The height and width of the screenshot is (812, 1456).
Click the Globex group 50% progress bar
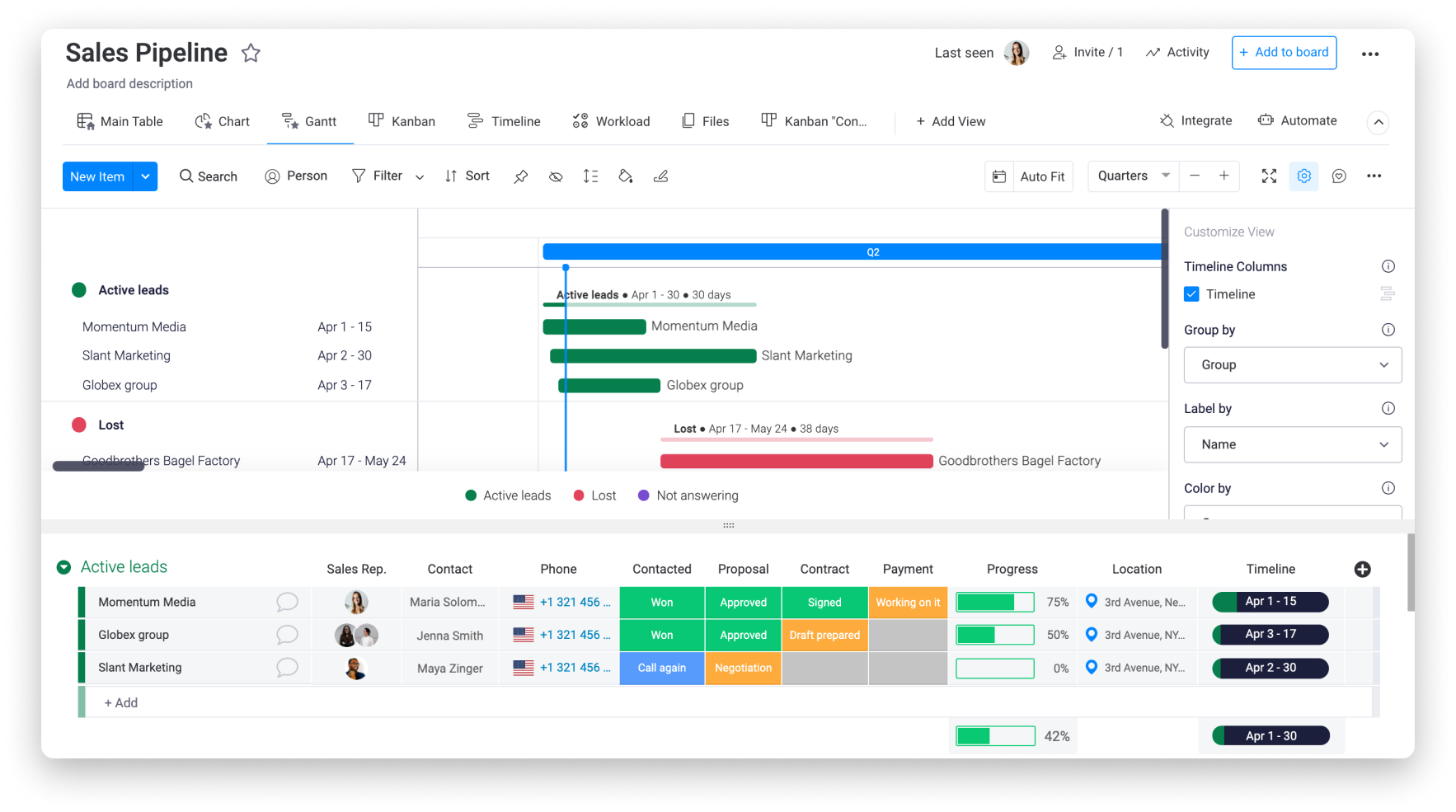994,635
